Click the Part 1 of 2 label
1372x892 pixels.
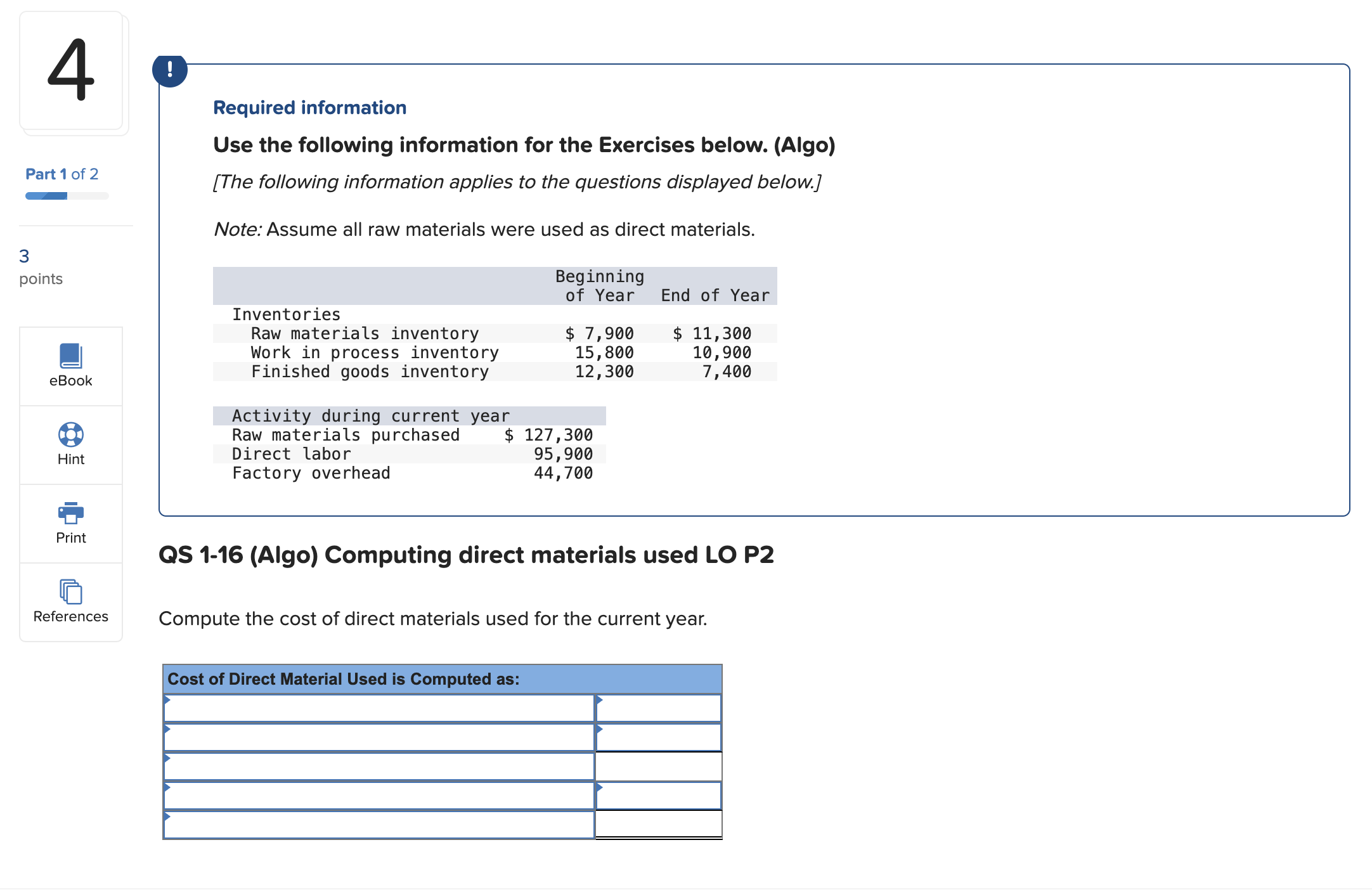tap(61, 174)
